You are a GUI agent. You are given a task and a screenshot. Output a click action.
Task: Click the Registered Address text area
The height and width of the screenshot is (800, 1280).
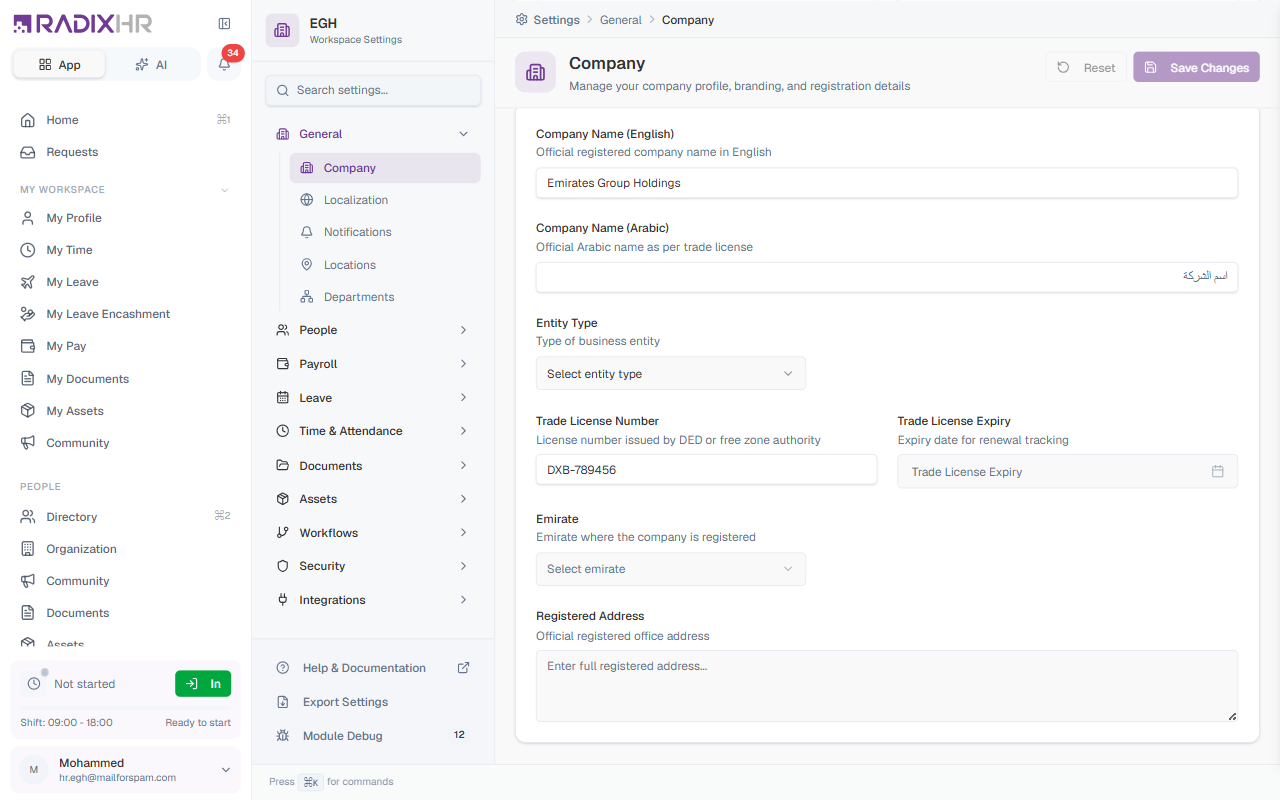pos(887,686)
